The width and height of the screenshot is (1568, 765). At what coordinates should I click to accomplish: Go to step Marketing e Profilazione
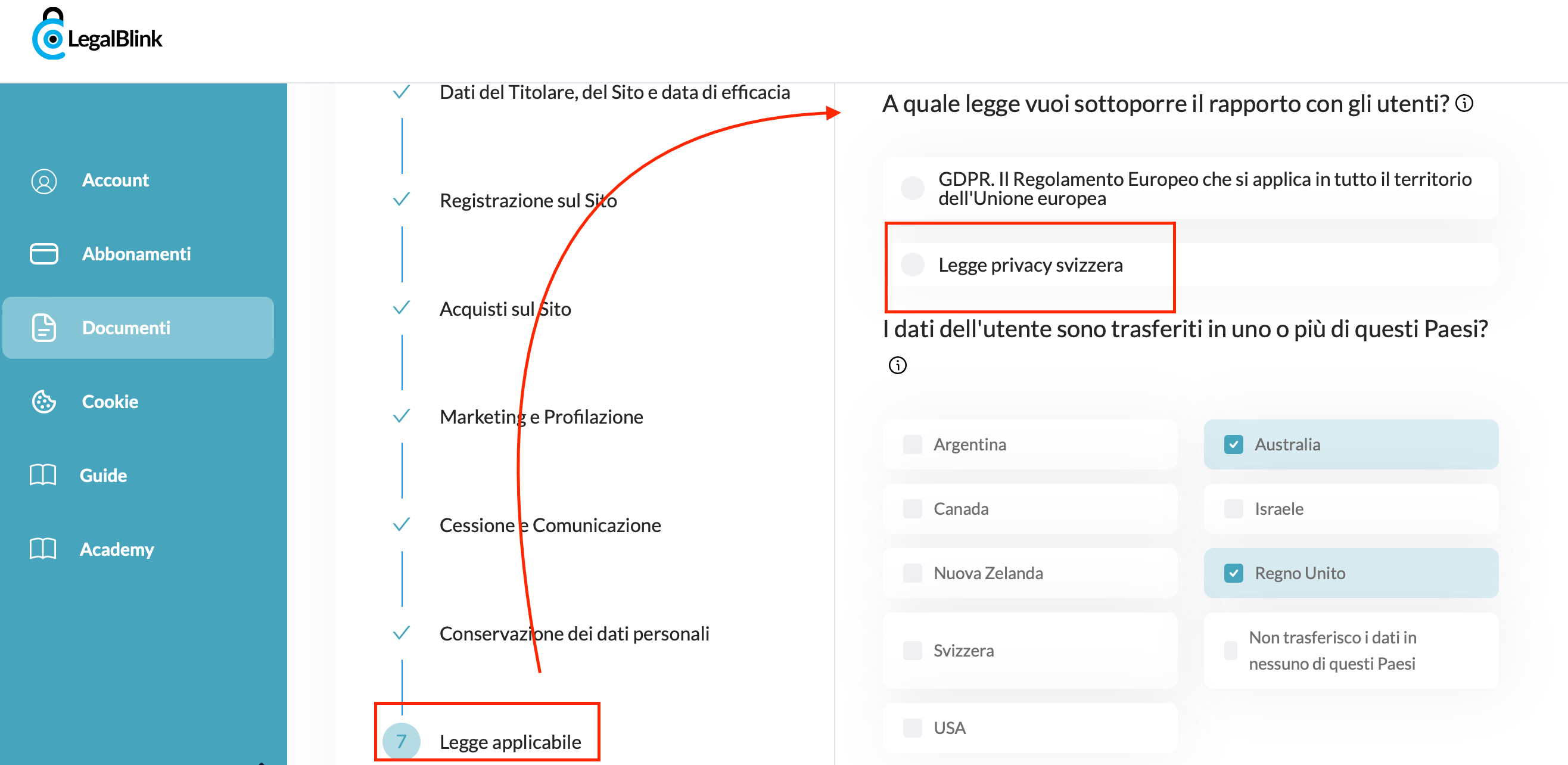541,417
